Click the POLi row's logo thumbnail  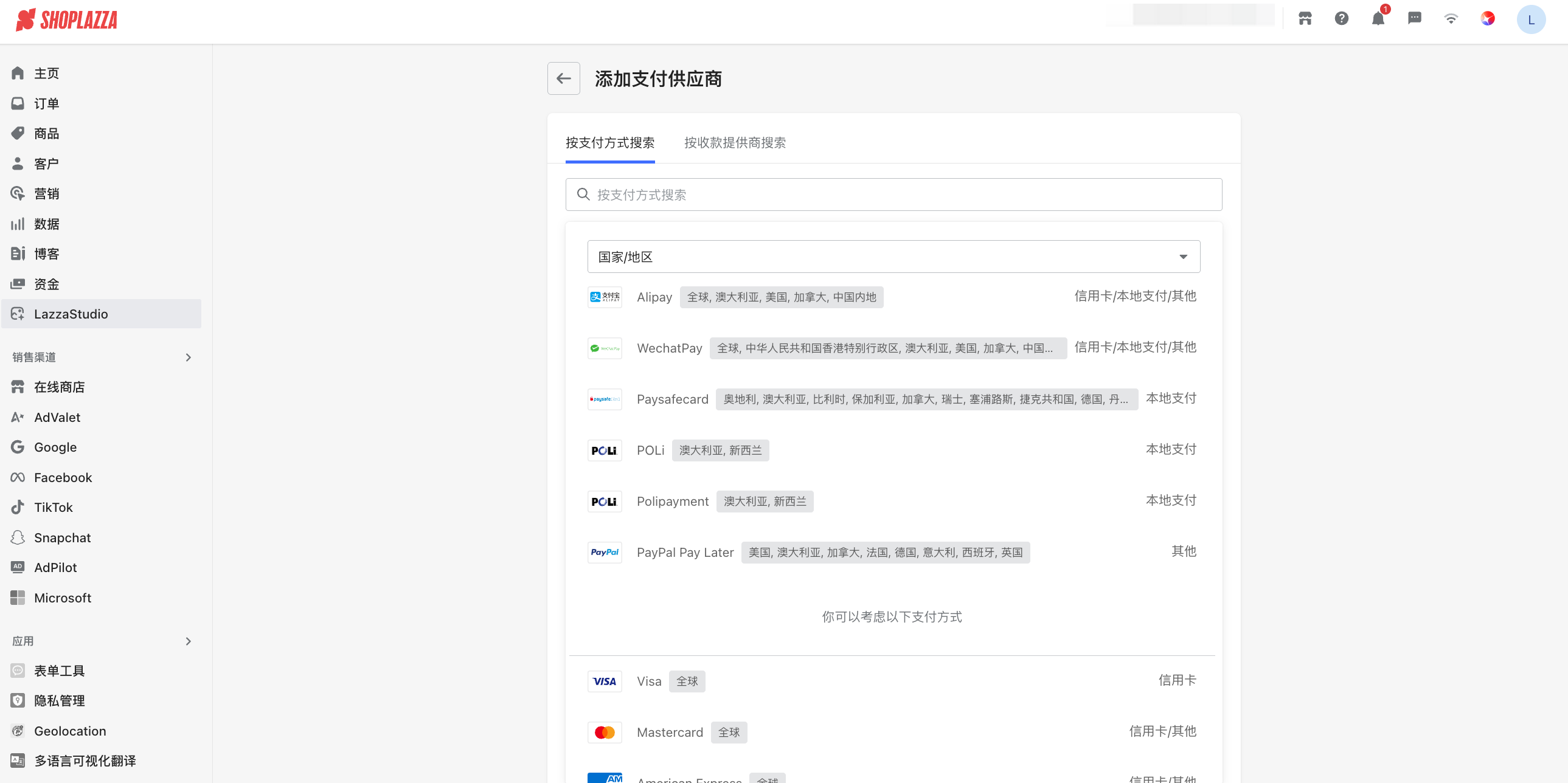click(605, 450)
